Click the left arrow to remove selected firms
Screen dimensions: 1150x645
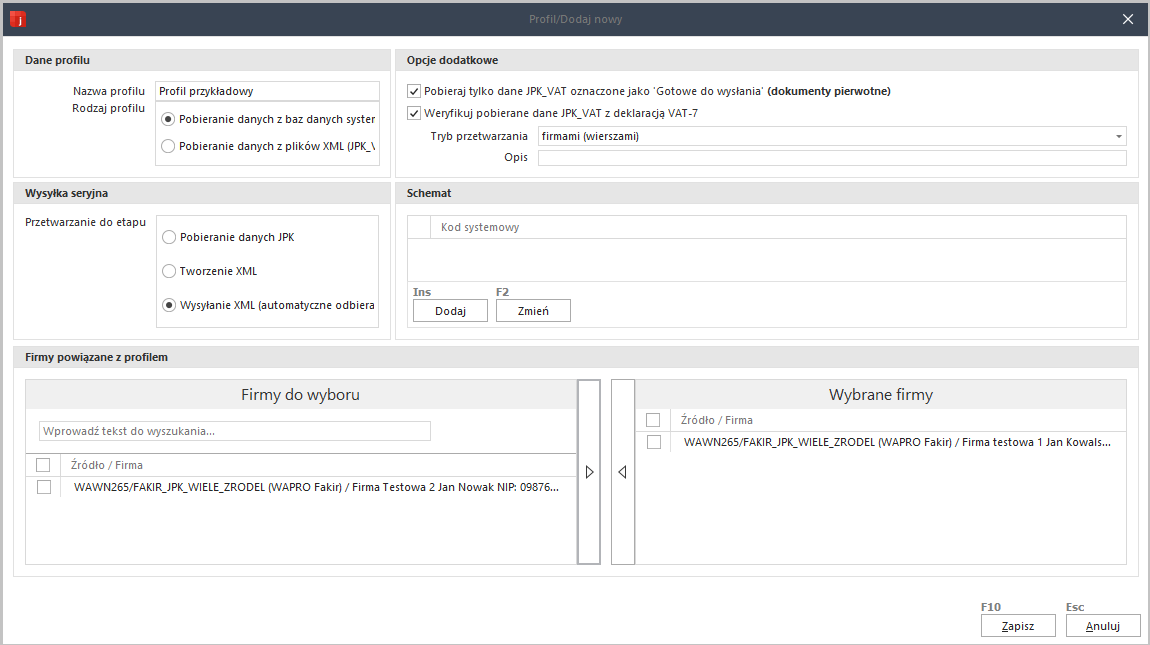622,472
